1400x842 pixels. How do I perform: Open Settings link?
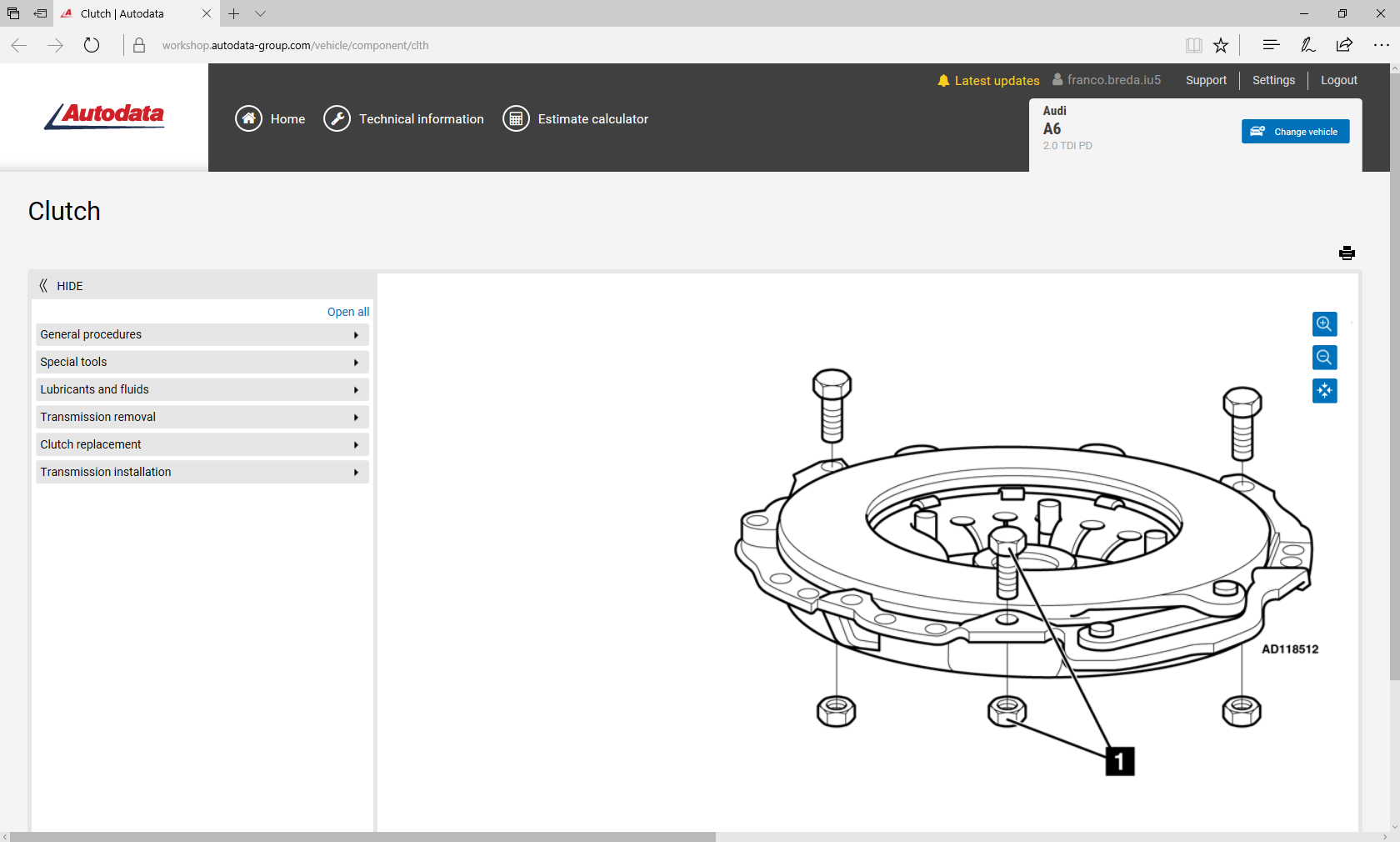pos(1273,80)
